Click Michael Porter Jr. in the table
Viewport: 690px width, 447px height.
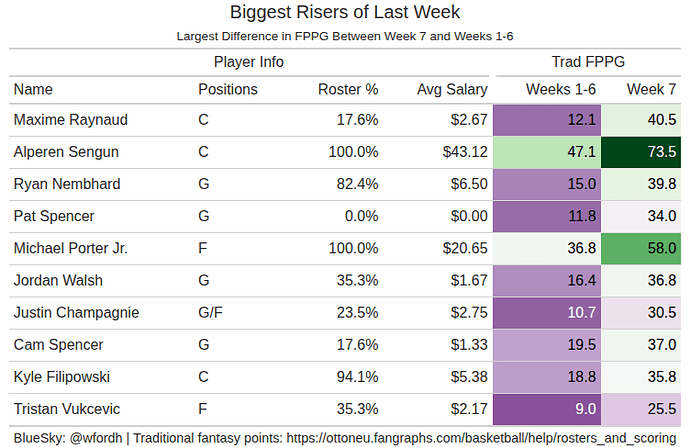click(x=71, y=248)
